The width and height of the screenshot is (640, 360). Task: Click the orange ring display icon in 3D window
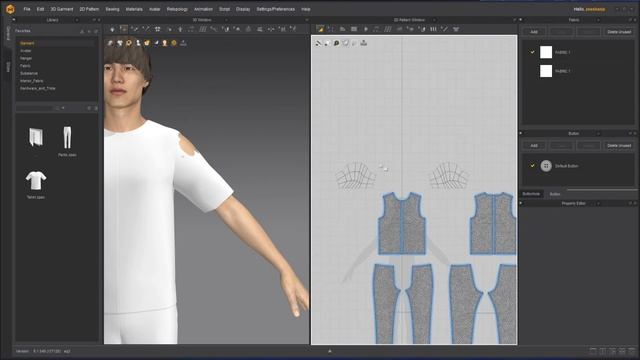(129, 43)
